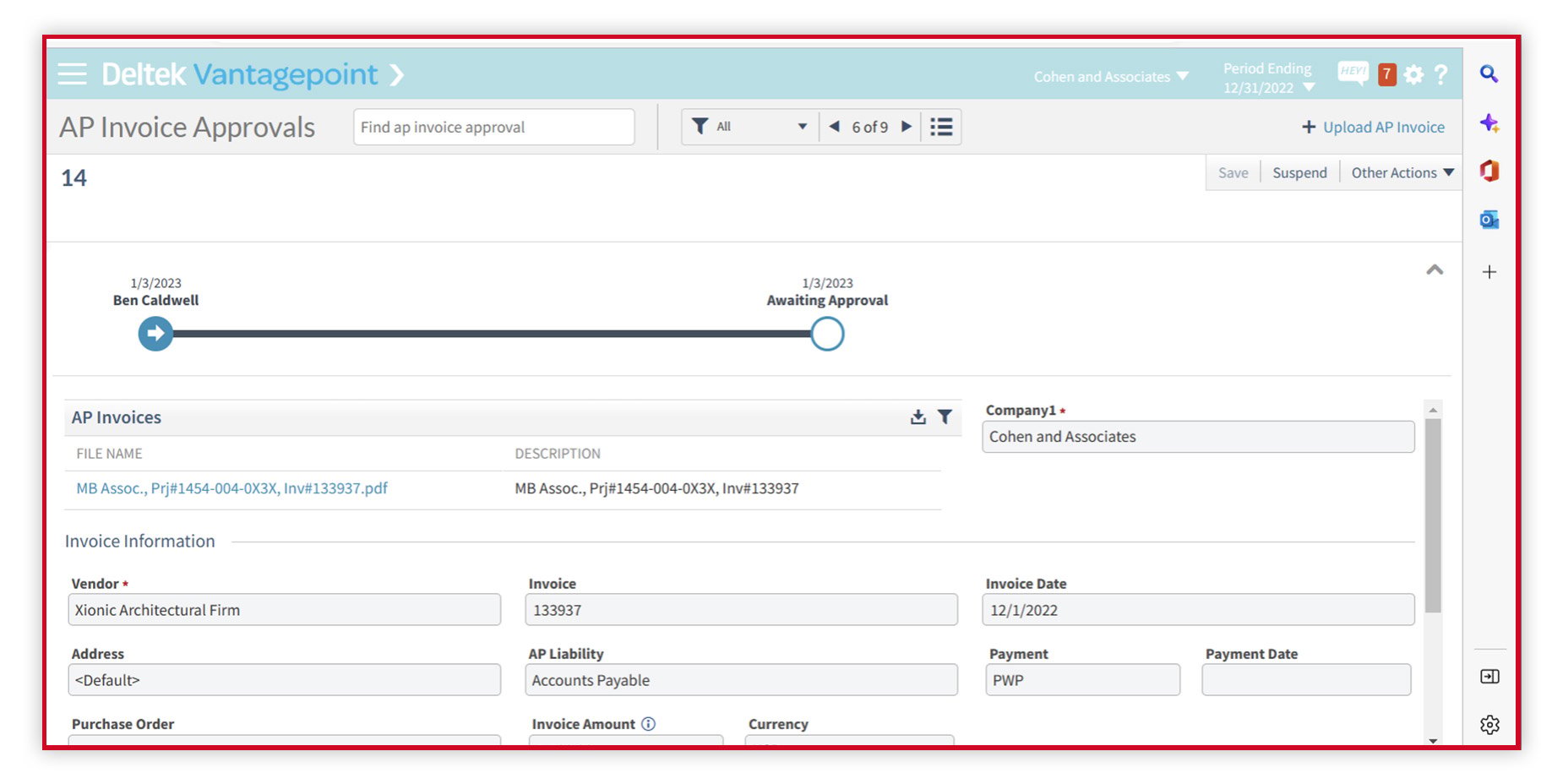Open the help question mark icon

coord(1441,74)
